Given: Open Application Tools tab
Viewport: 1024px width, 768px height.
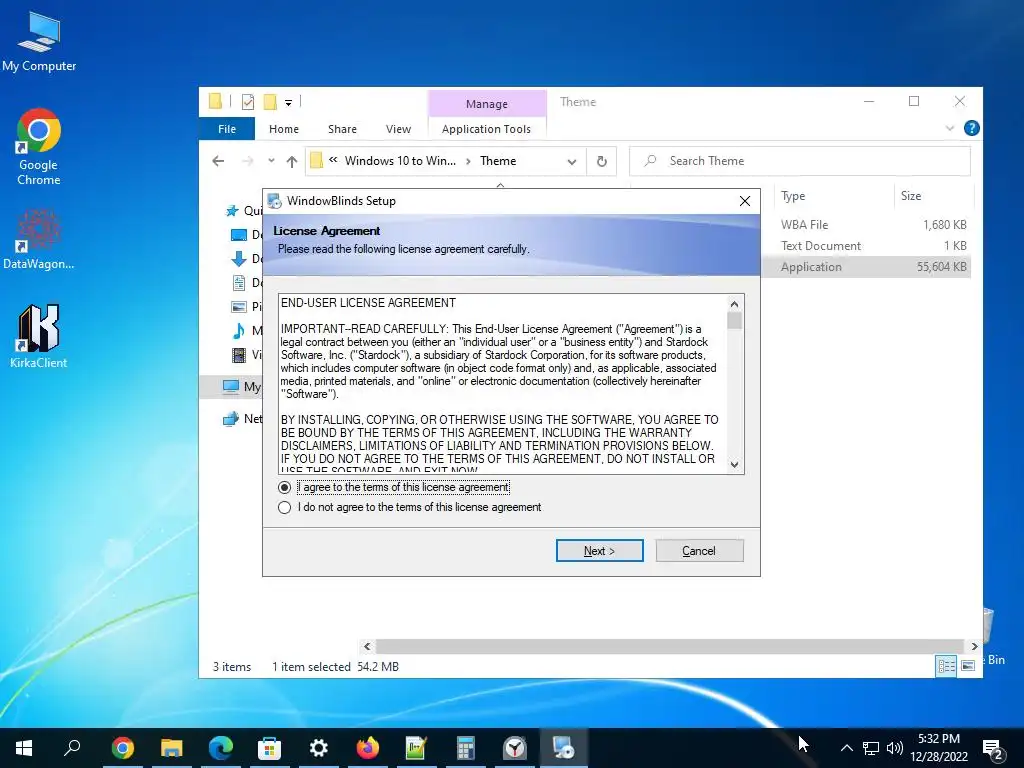Looking at the screenshot, I should pos(487,129).
